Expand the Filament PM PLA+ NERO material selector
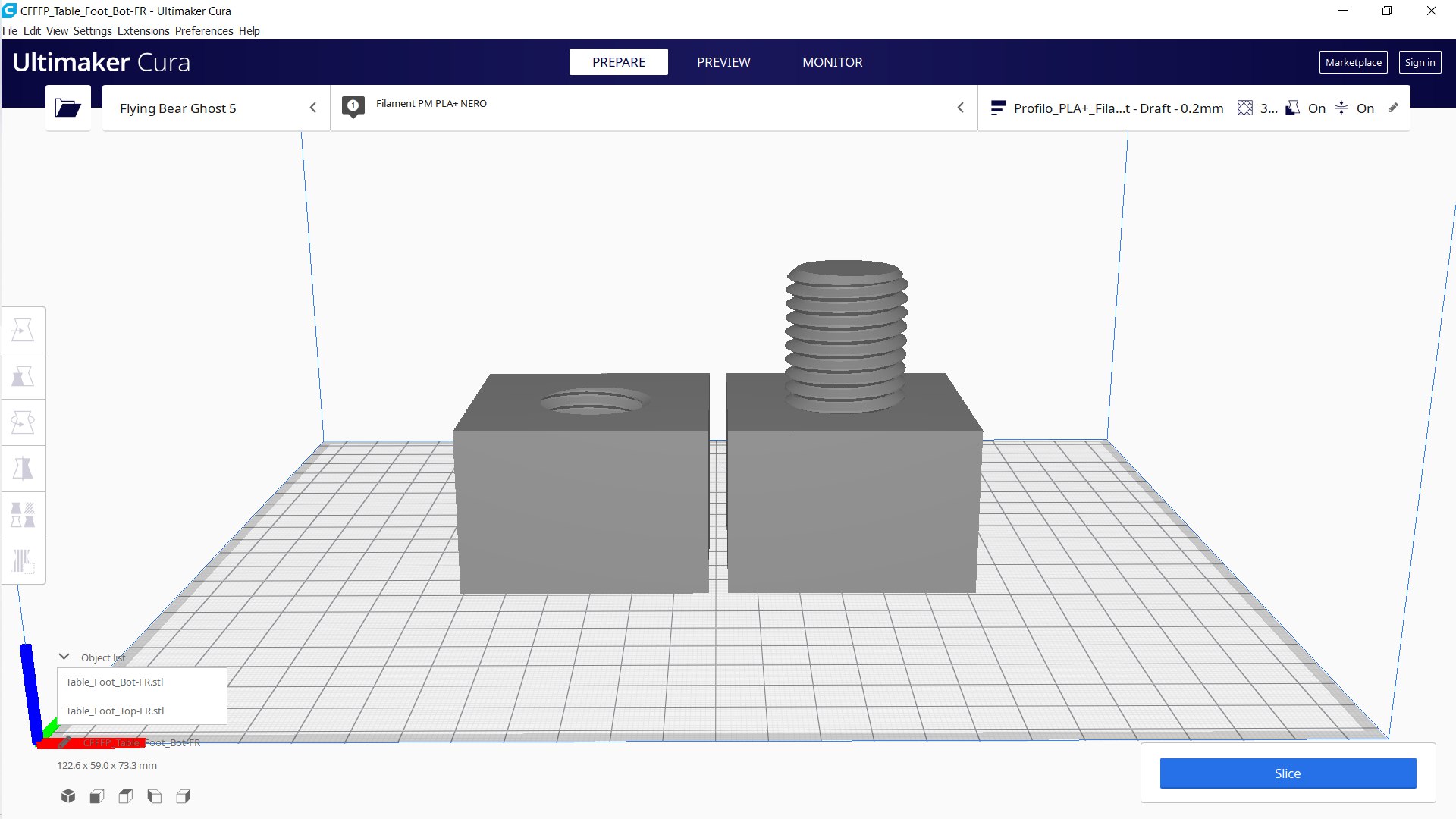Viewport: 1456px width, 819px height. click(x=654, y=108)
